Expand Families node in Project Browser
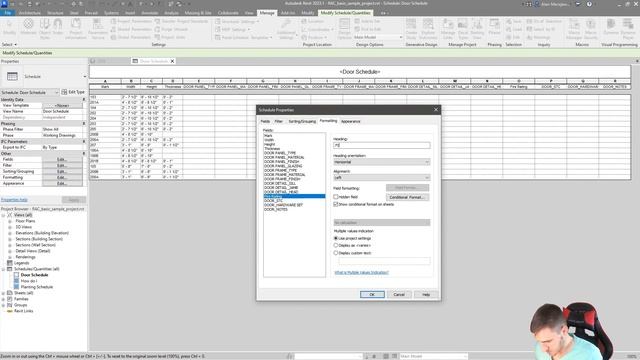 [x=4, y=299]
